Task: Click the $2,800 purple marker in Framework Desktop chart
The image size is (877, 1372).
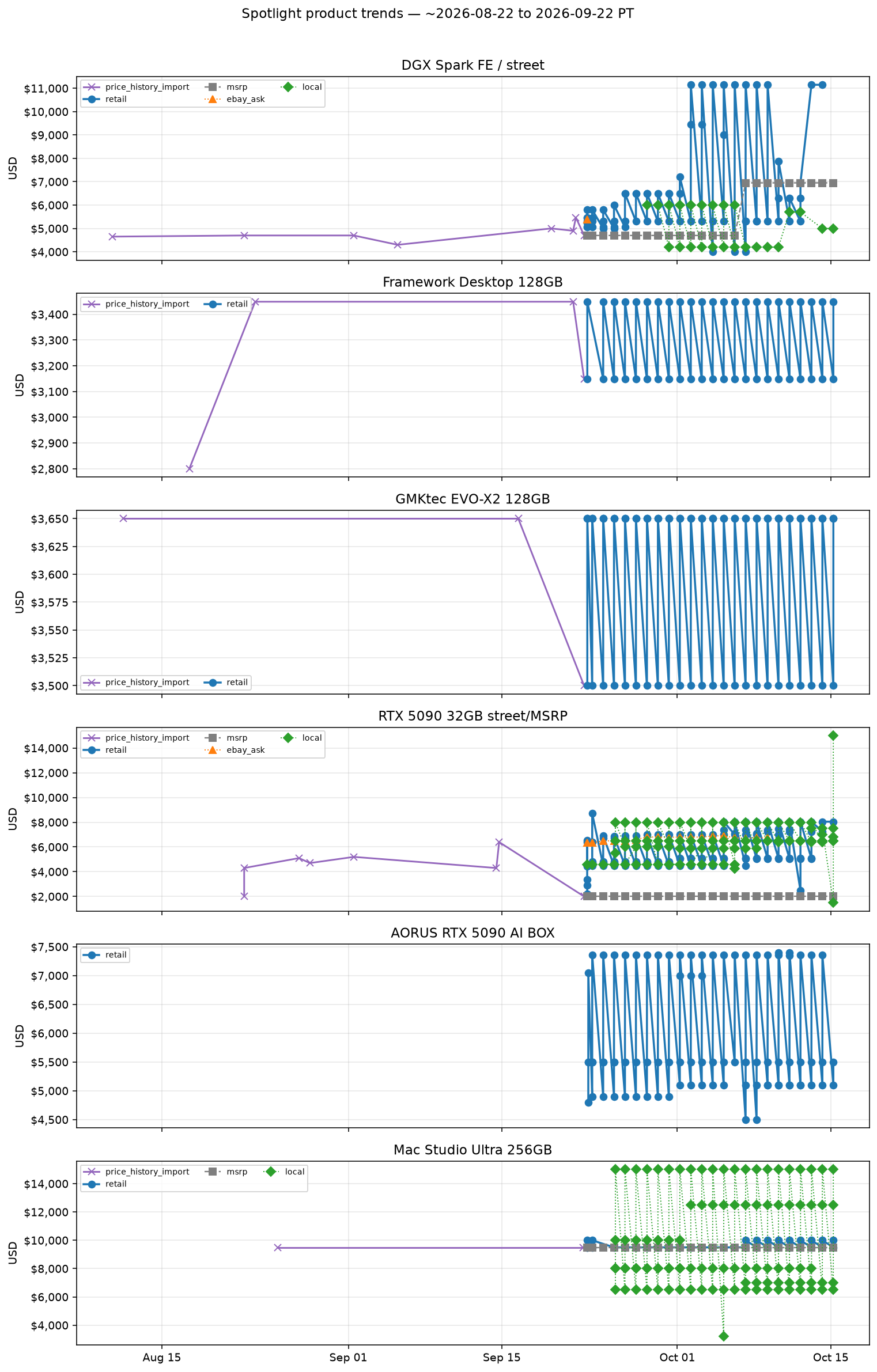Action: (x=190, y=468)
